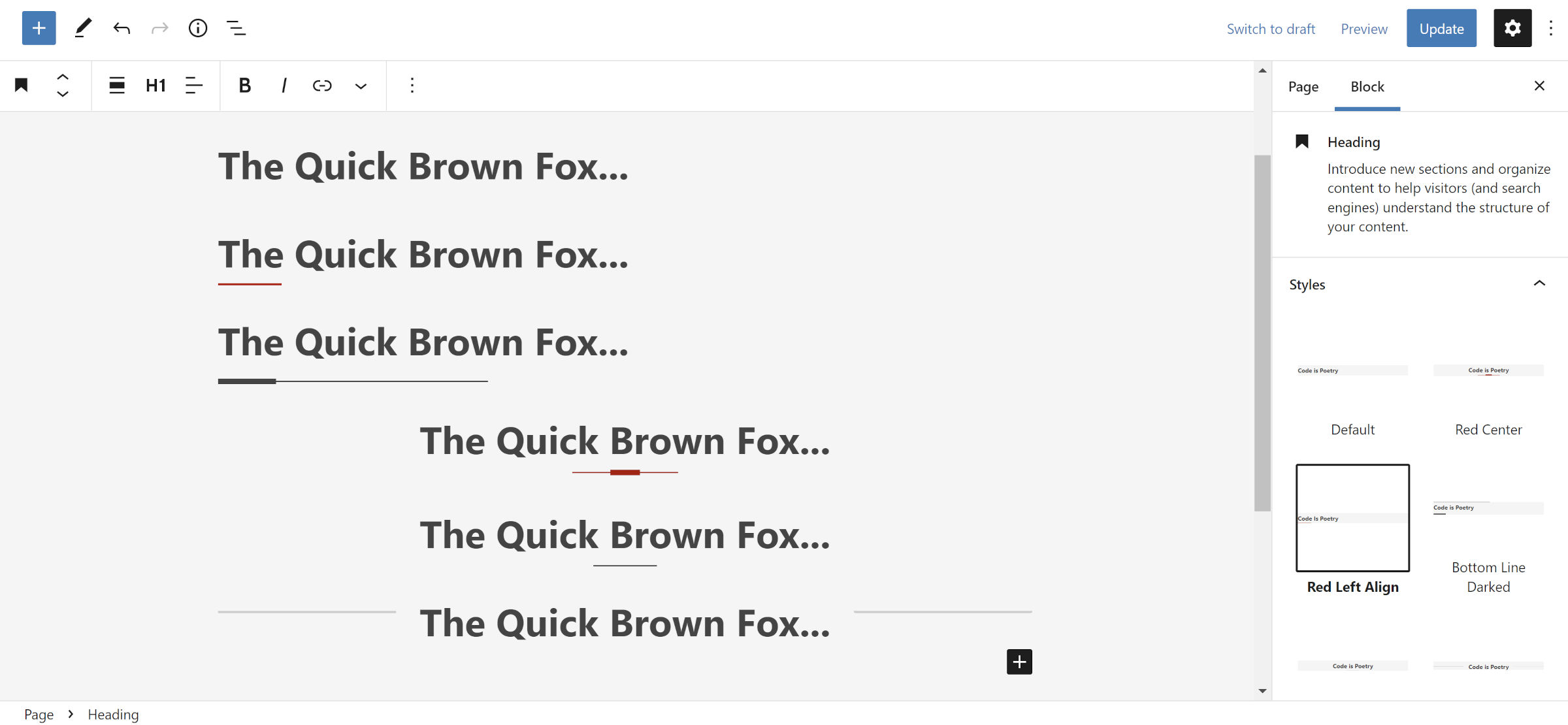Toggle the document overview panel
The width and height of the screenshot is (1568, 725).
(x=236, y=28)
